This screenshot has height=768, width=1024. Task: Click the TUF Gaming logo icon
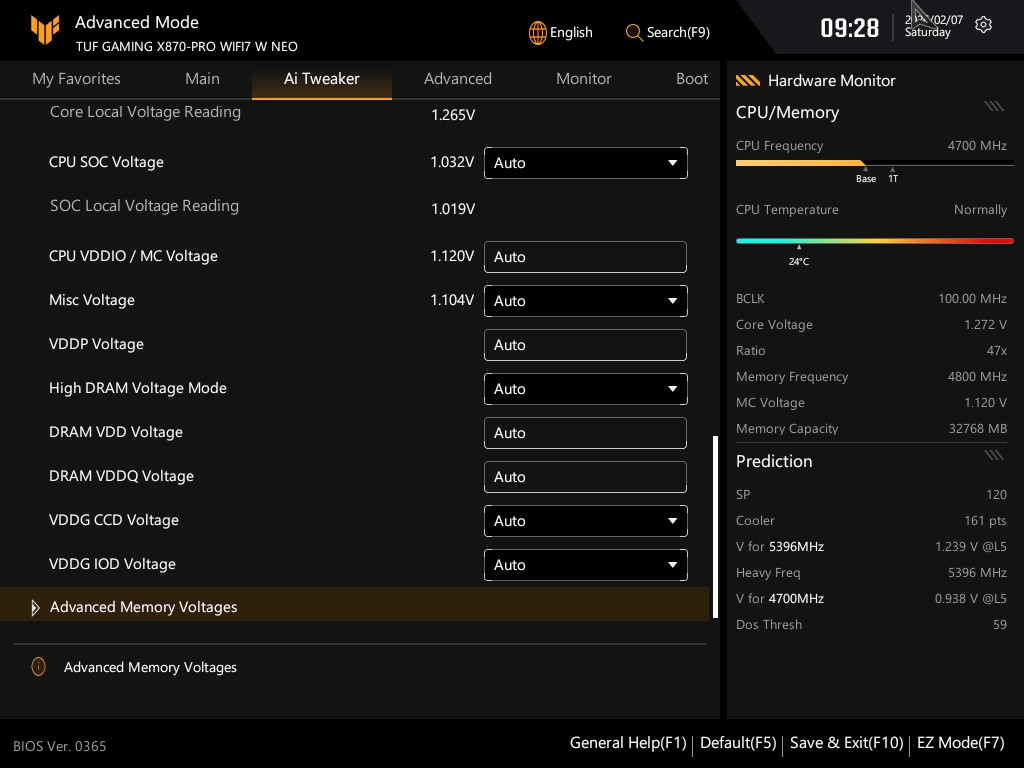point(44,31)
